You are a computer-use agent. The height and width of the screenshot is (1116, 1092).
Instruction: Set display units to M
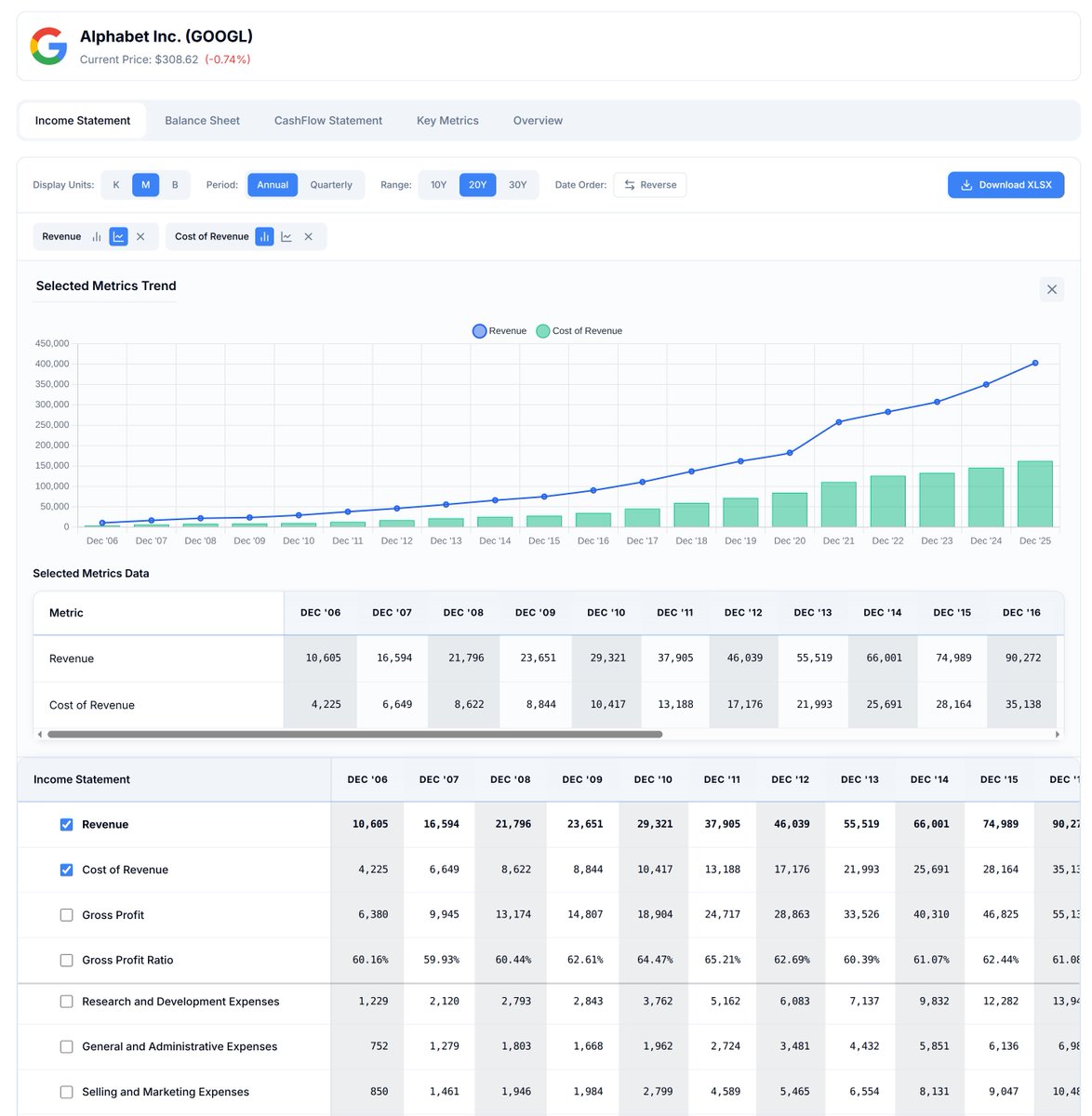pos(145,185)
